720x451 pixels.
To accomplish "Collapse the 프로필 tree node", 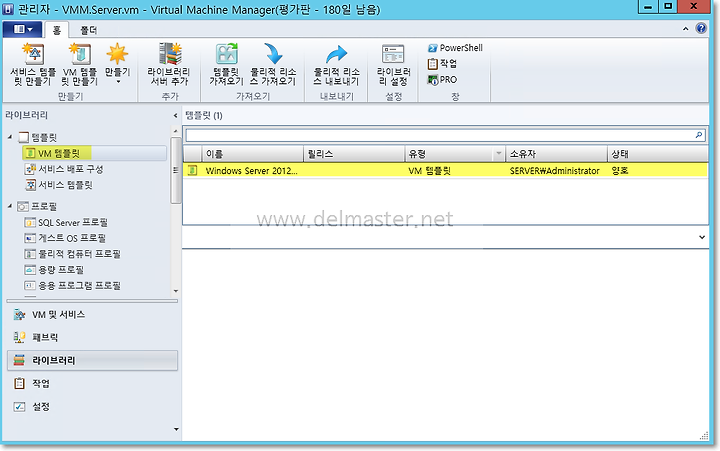I will point(10,206).
